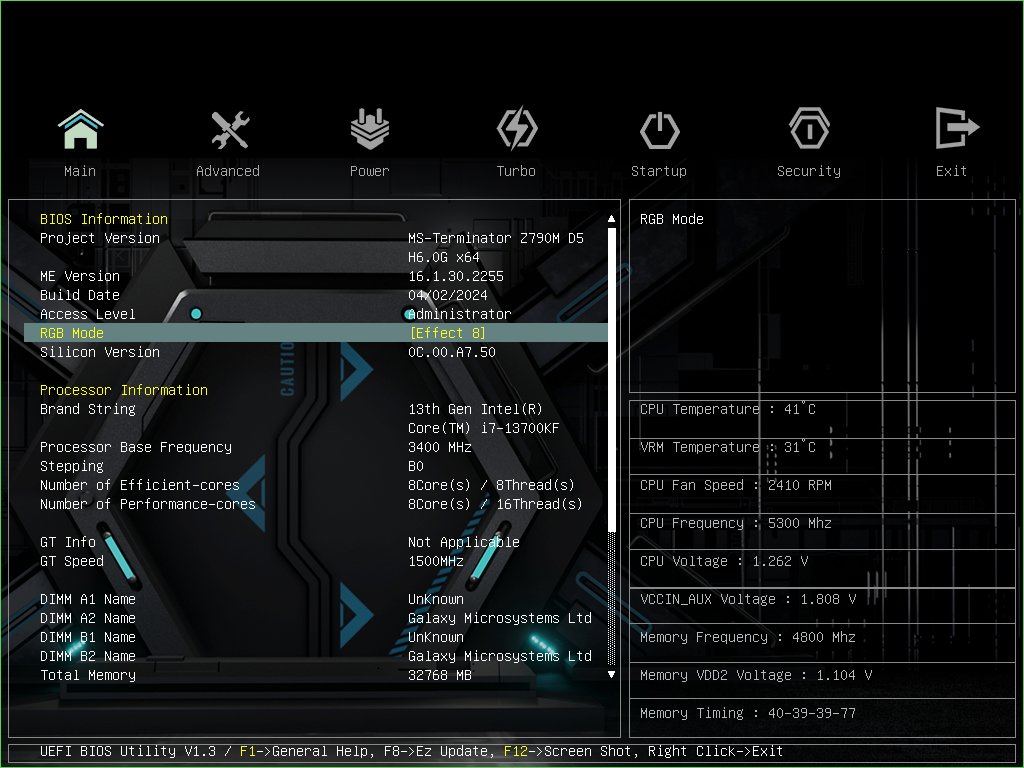Image resolution: width=1024 pixels, height=768 pixels.
Task: Click the DIMM A1 Name label
Action: click(x=88, y=599)
